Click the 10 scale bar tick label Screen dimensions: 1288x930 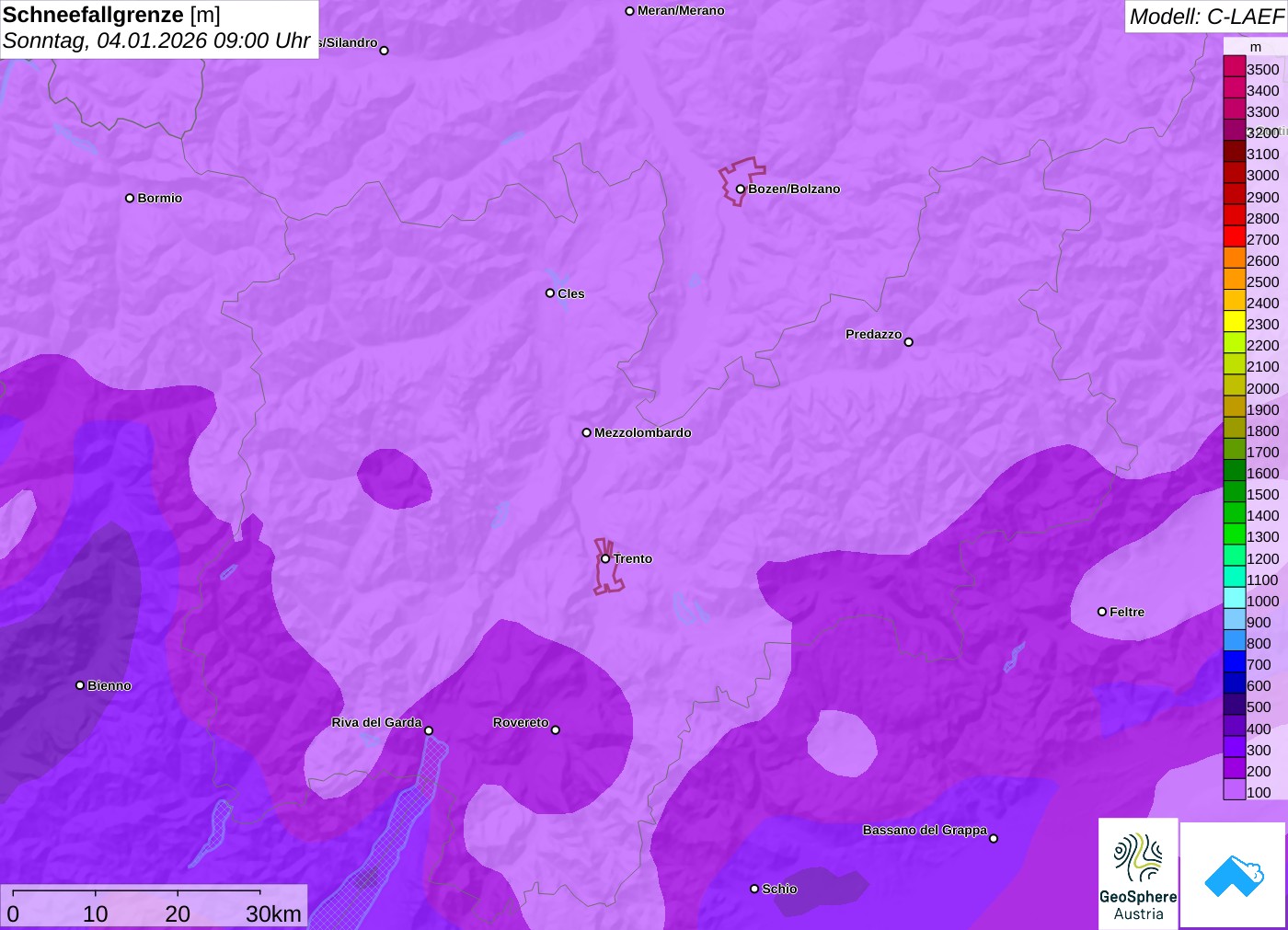(96, 913)
